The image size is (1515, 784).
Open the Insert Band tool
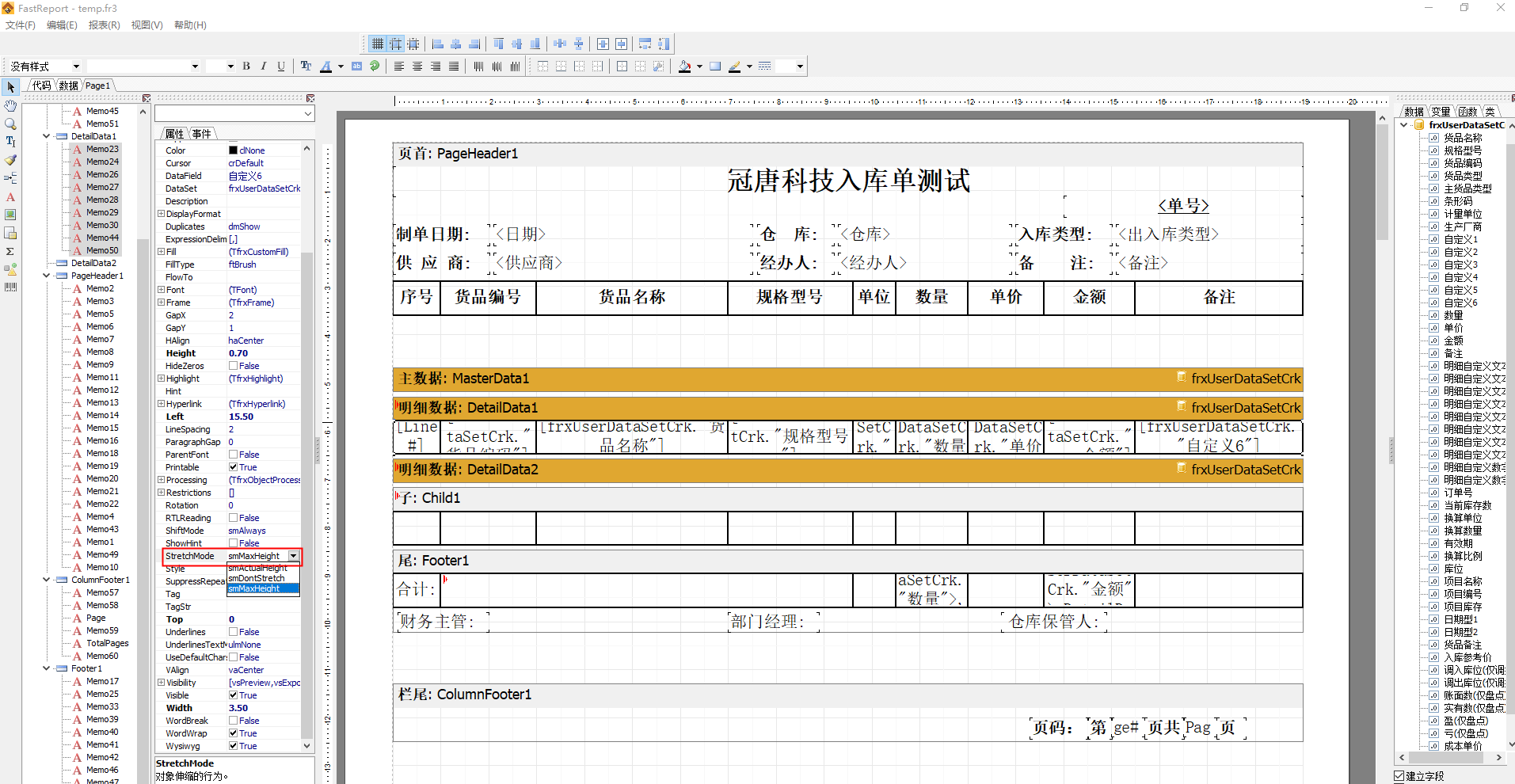(x=10, y=178)
